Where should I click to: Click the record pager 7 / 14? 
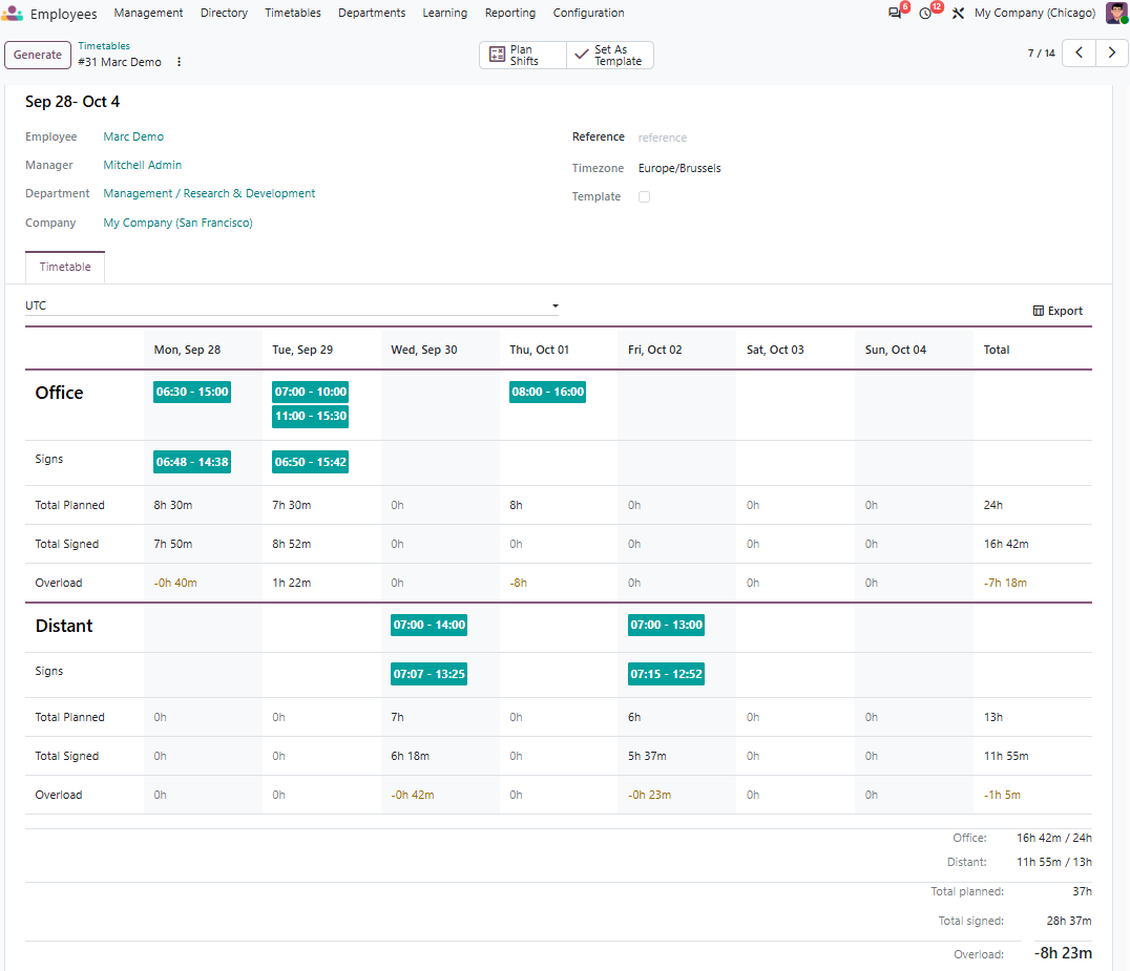[x=1041, y=53]
